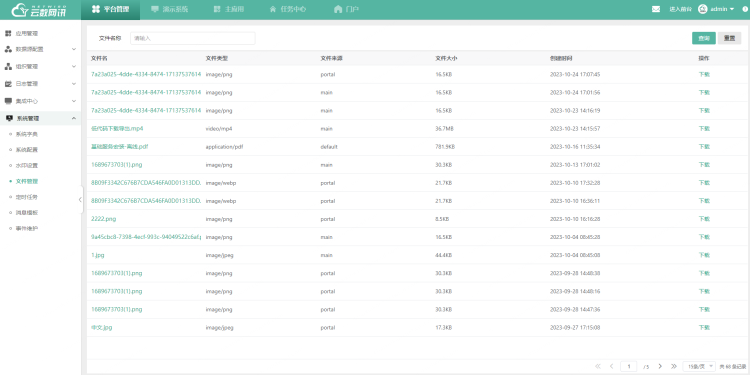750x375 pixels.
Task: Download the 中文.jpg row file
Action: (x=704, y=328)
